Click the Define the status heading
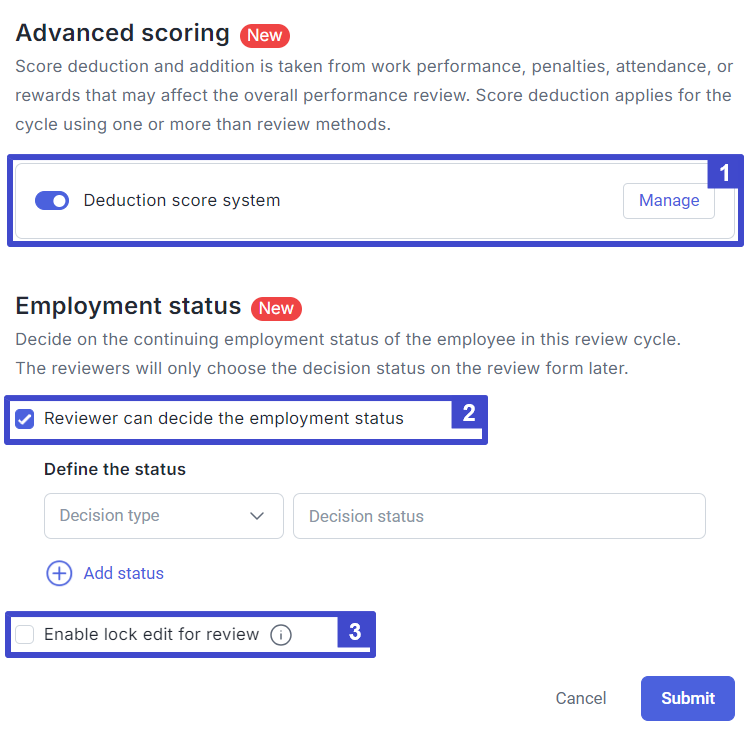This screenshot has width=751, height=733. click(x=115, y=469)
